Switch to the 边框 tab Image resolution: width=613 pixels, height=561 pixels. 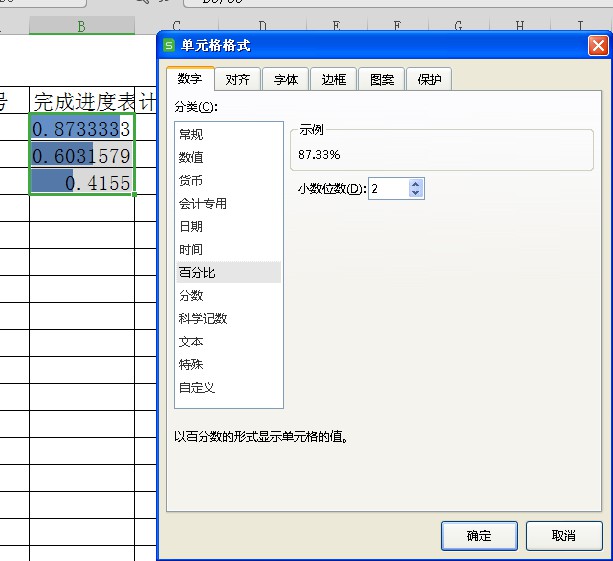click(333, 80)
